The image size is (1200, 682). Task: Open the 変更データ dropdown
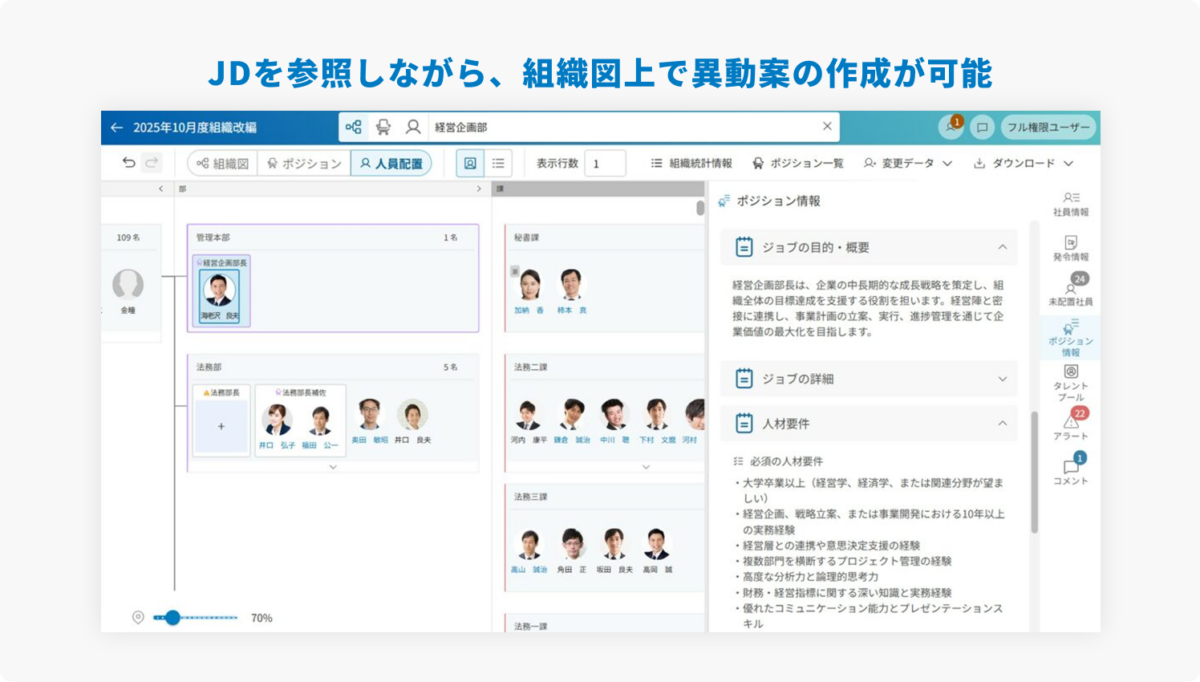(907, 163)
